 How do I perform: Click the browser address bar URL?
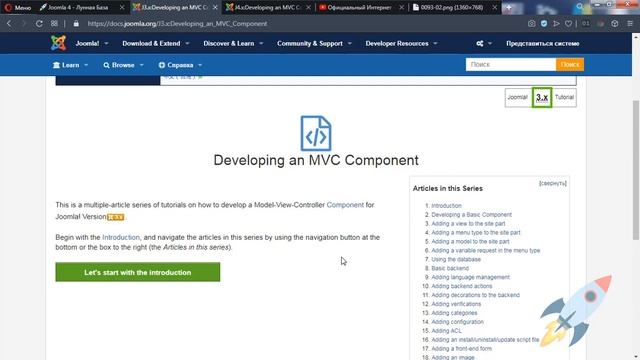pyautogui.click(x=177, y=24)
